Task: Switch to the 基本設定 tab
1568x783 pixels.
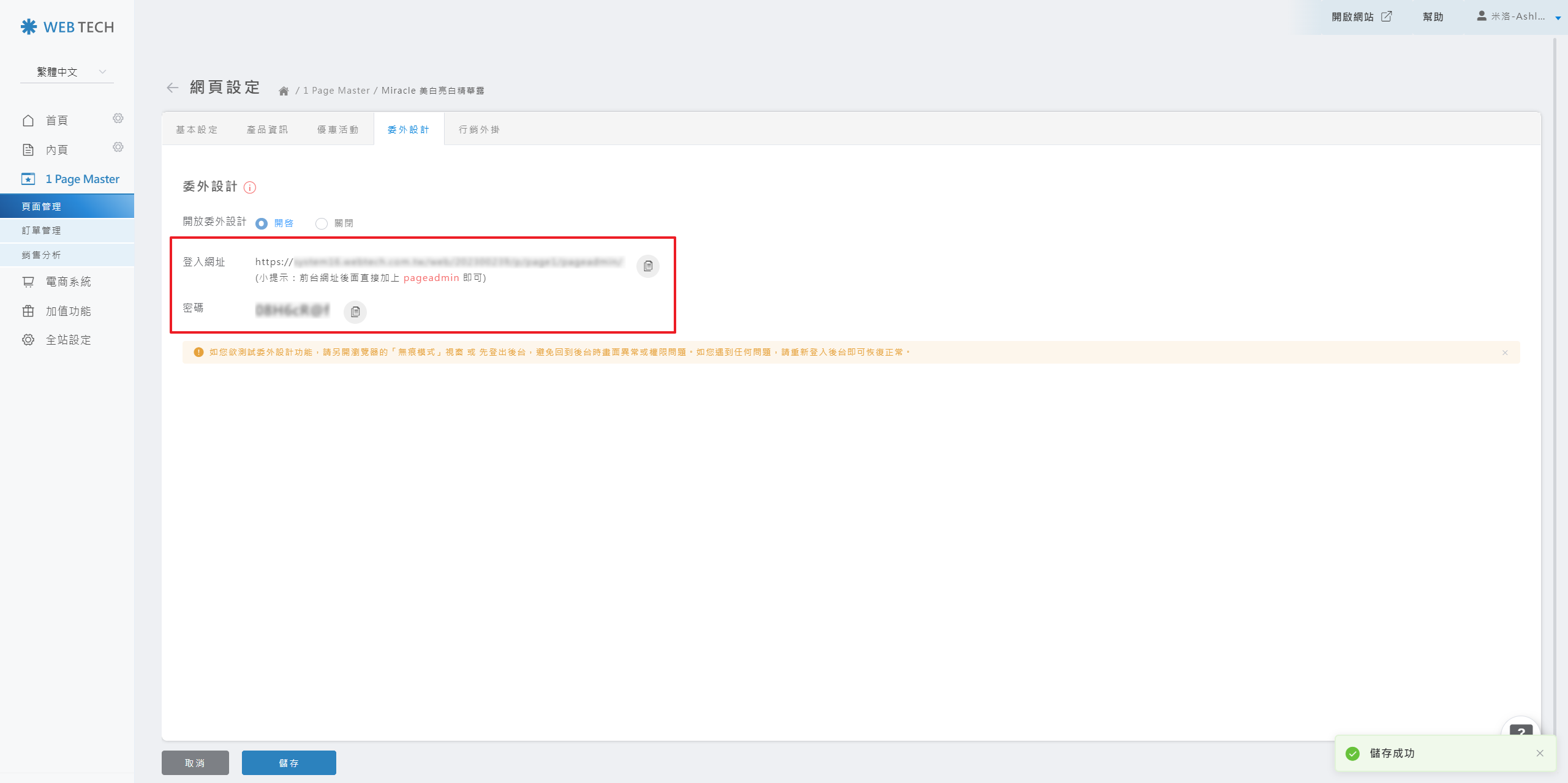Action: click(x=197, y=130)
